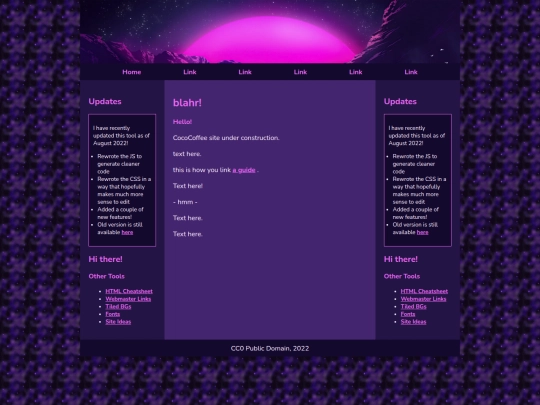
Task: Open Webmaster Links in right sidebar
Action: (x=423, y=299)
